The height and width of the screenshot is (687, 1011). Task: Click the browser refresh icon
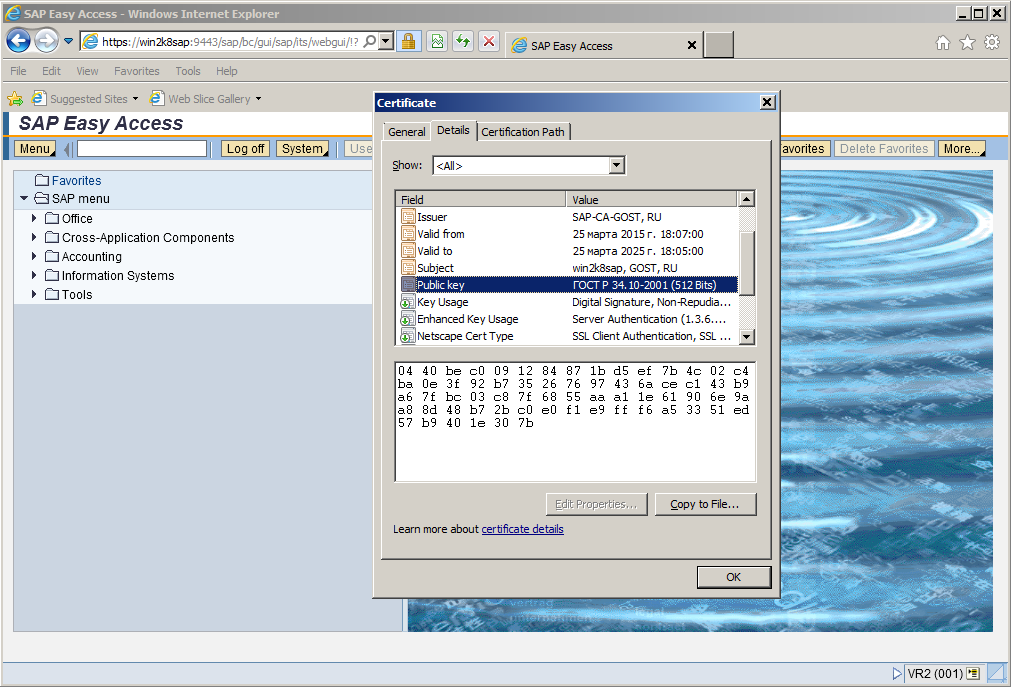pos(463,41)
